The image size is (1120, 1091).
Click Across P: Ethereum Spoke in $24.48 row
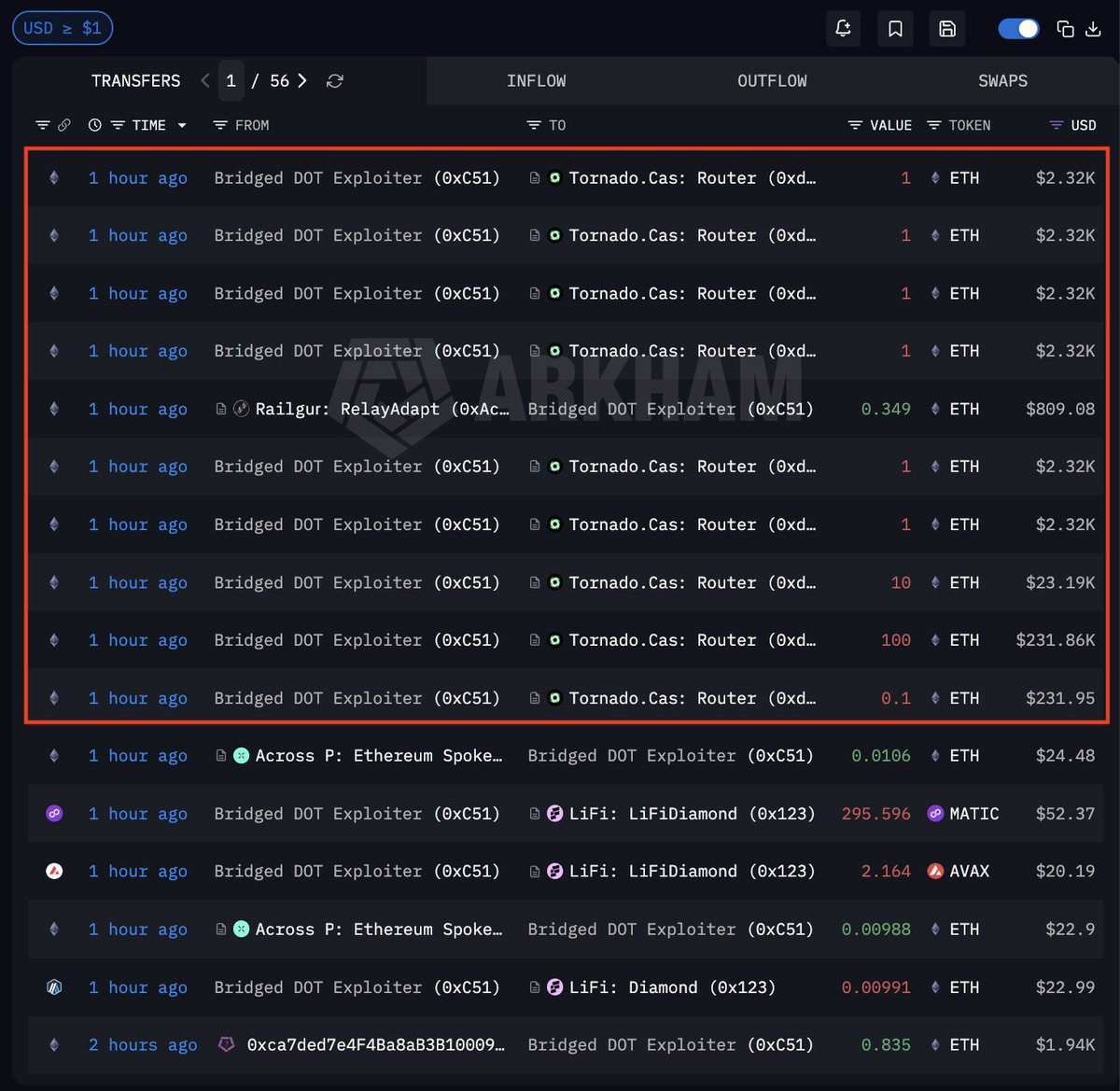tap(378, 756)
